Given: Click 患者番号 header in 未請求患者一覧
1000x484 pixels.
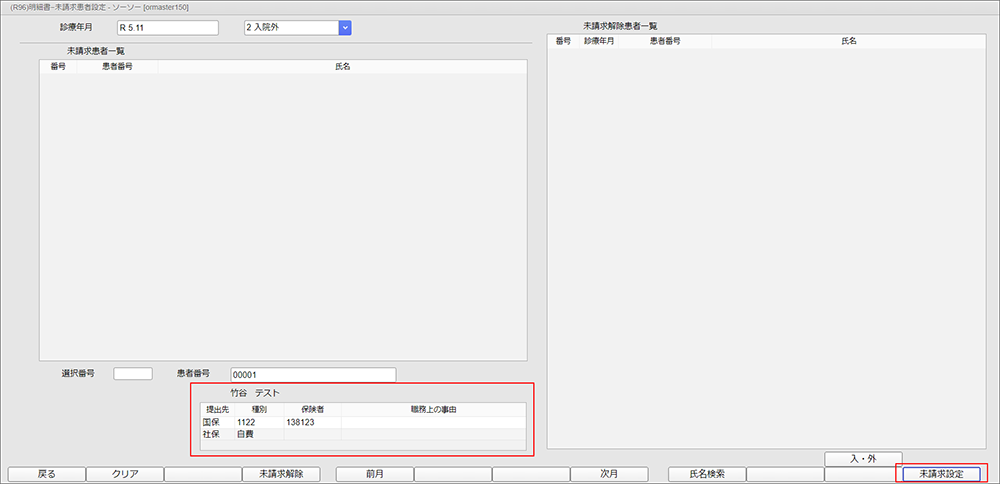Looking at the screenshot, I should (117, 67).
